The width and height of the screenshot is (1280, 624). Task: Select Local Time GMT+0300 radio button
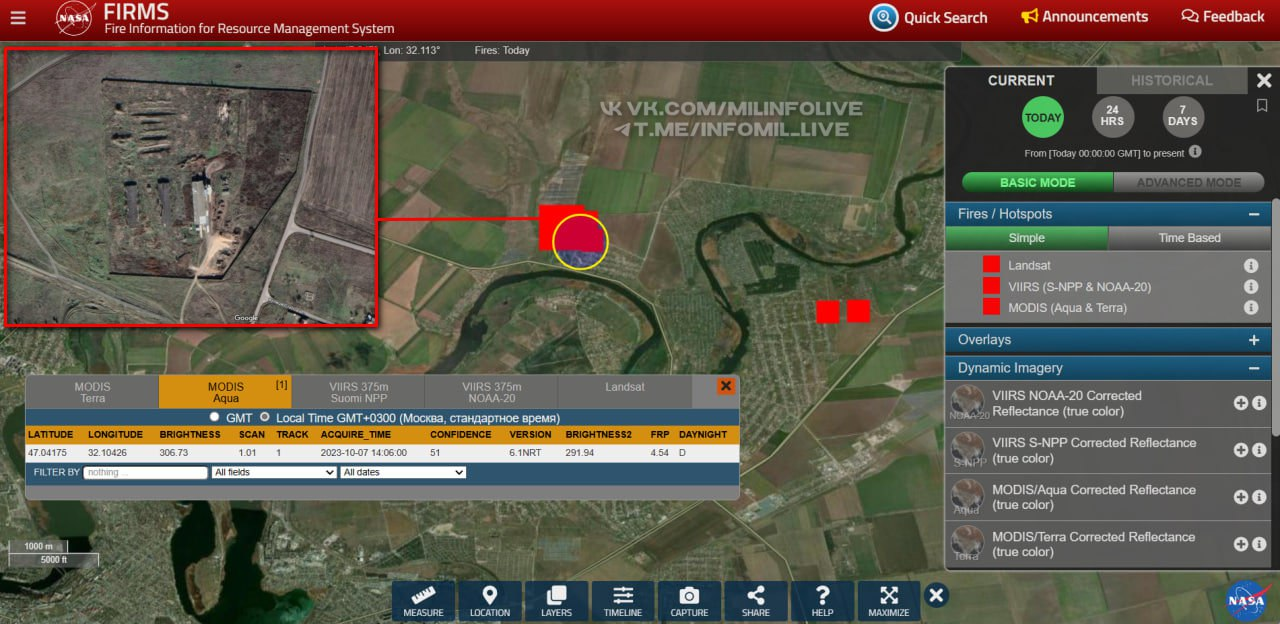point(265,417)
